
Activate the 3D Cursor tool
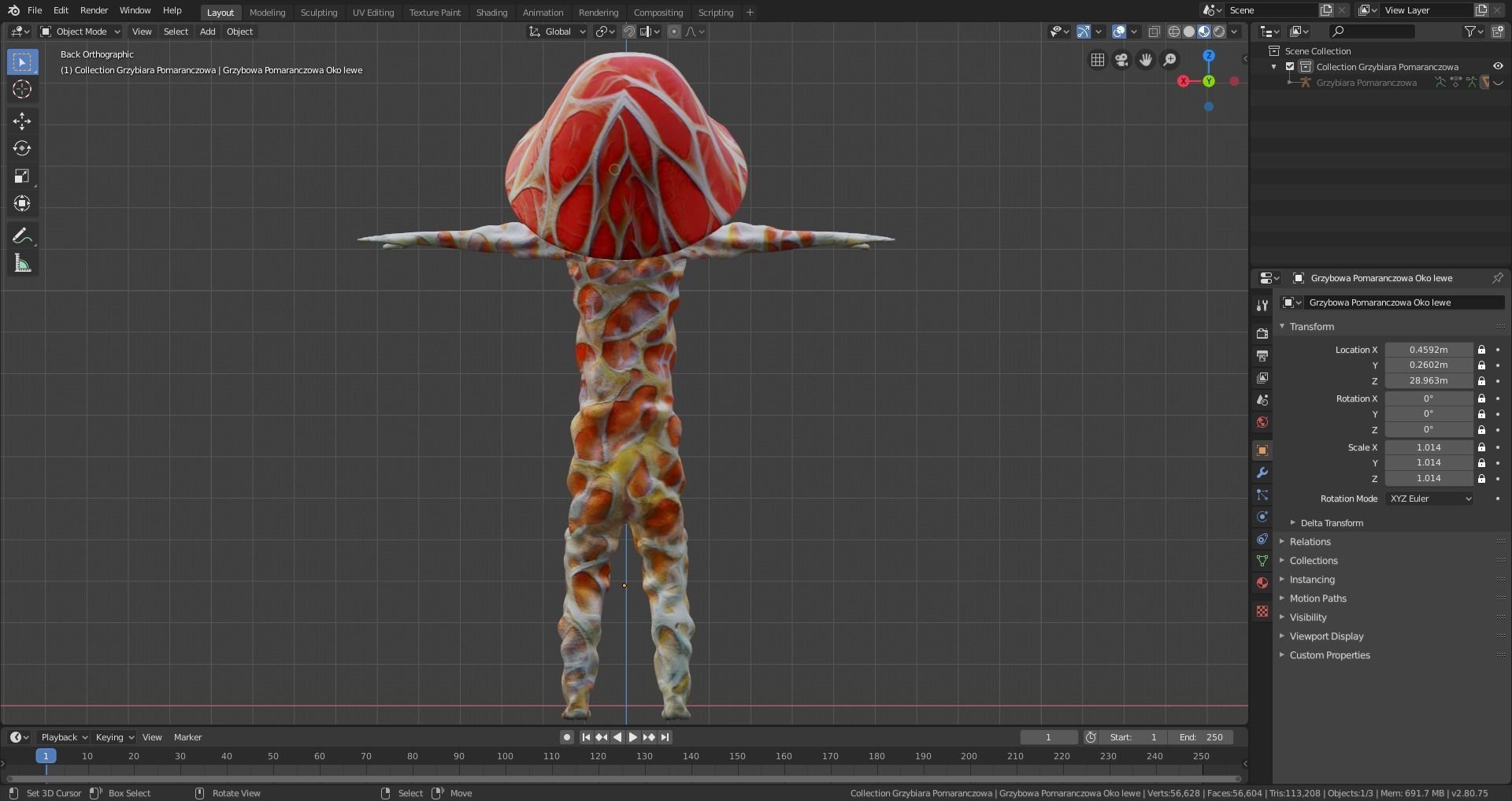22,89
